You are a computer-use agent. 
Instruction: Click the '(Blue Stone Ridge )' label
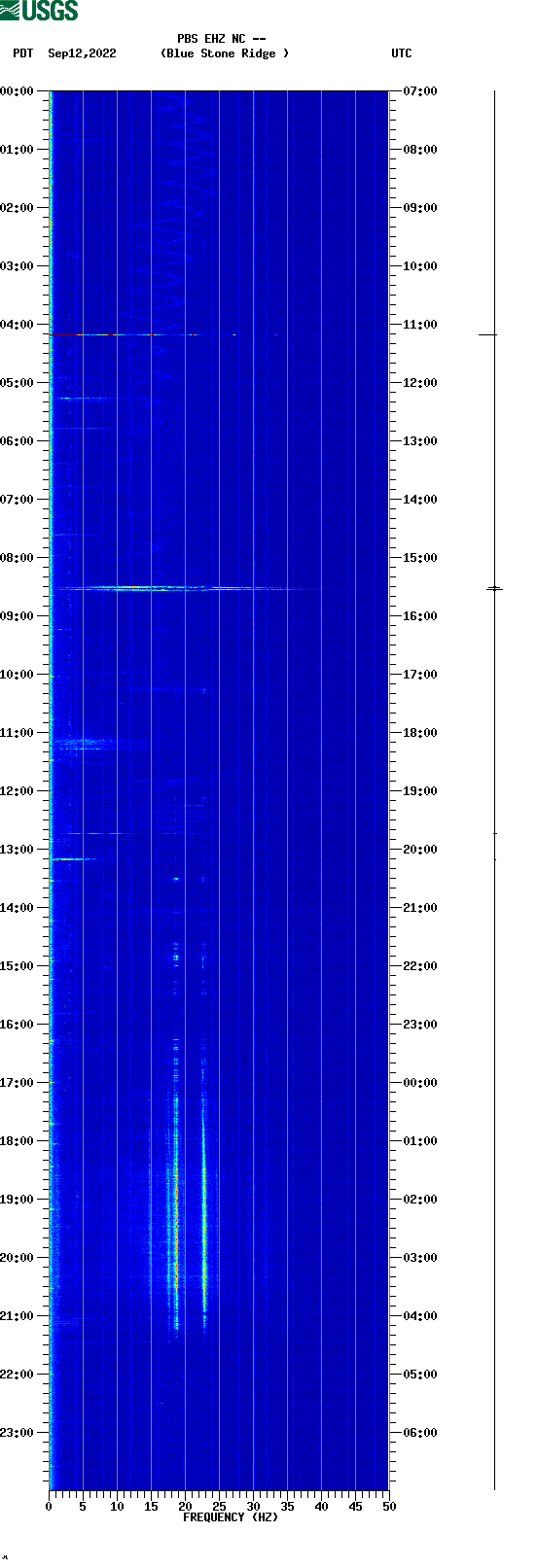tap(225, 53)
